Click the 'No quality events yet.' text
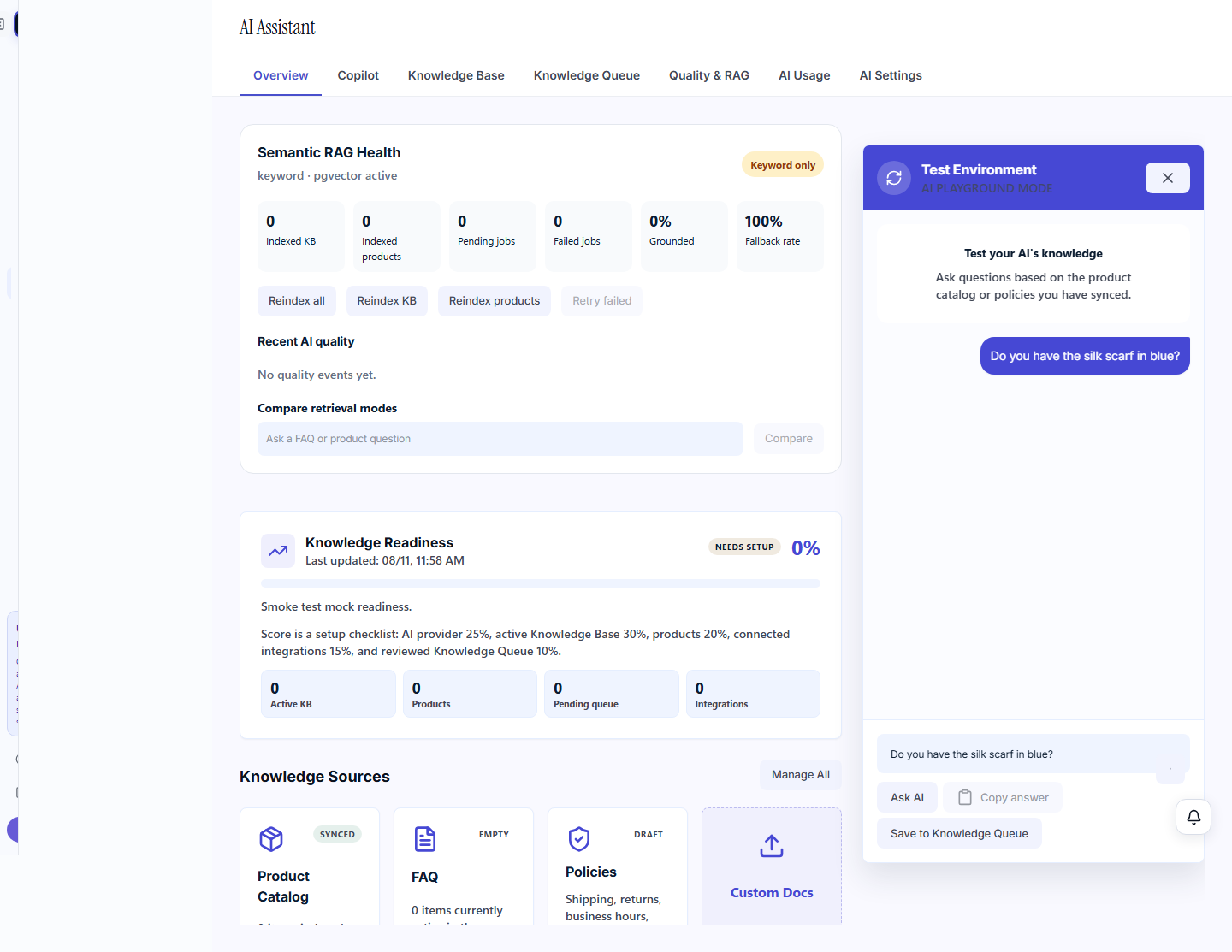This screenshot has width=1232, height=952. [x=317, y=375]
